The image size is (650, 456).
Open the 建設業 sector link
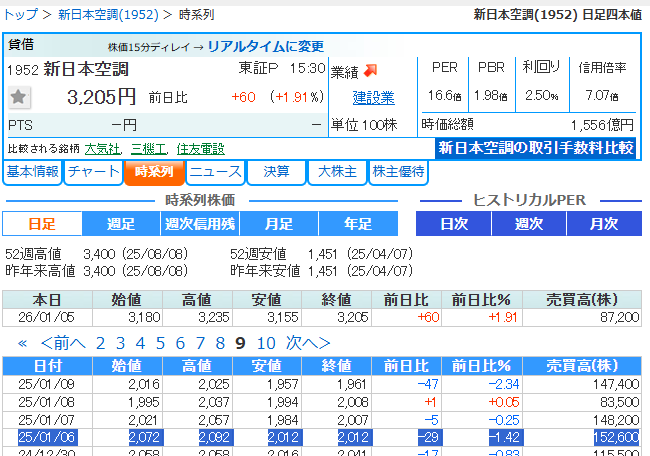[x=373, y=98]
